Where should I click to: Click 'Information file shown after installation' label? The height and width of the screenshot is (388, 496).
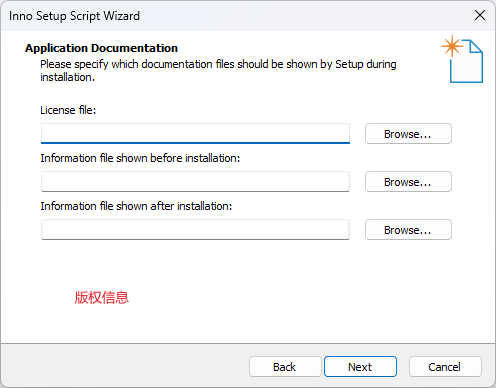pyautogui.click(x=136, y=206)
